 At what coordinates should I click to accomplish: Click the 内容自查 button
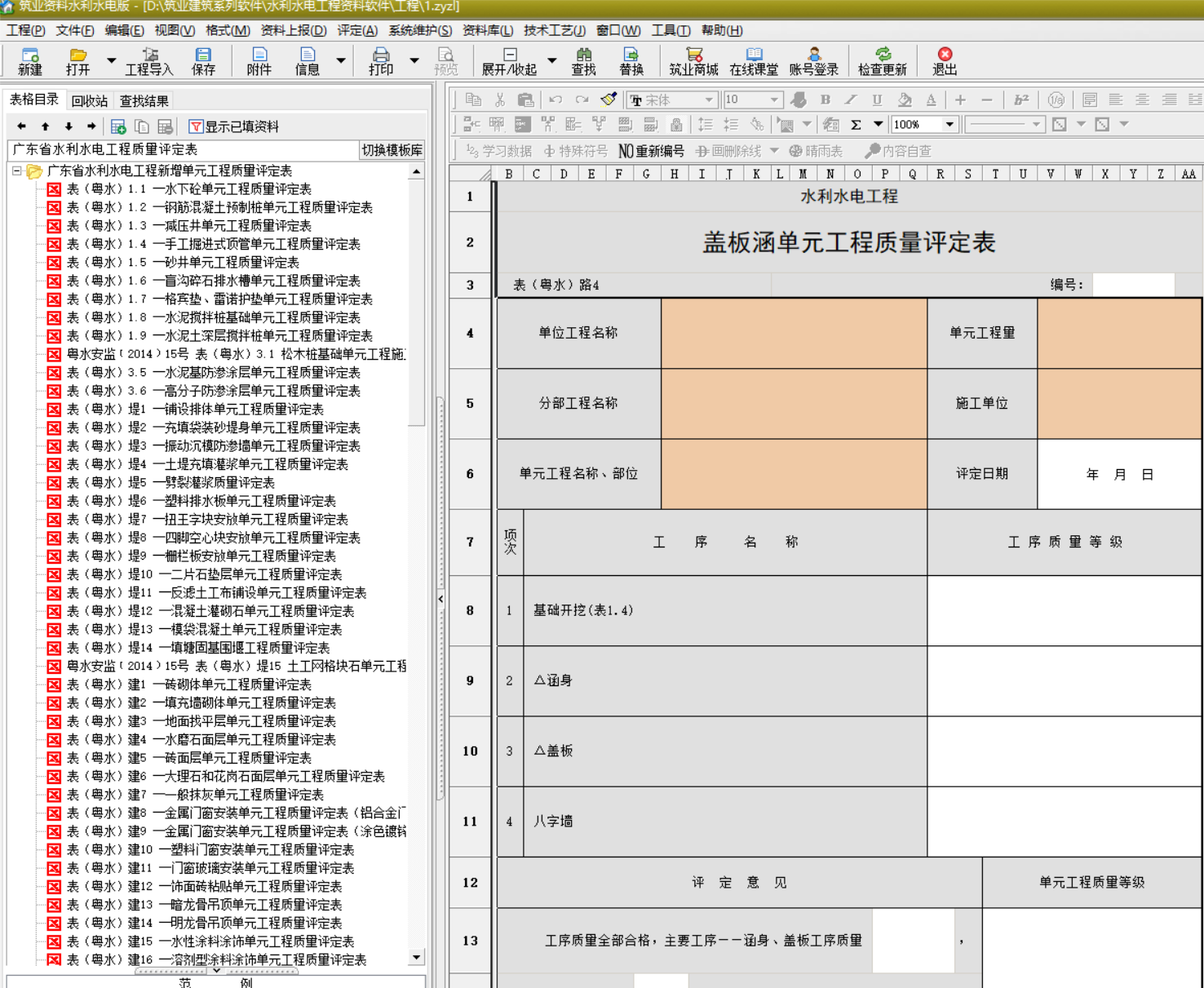[898, 151]
